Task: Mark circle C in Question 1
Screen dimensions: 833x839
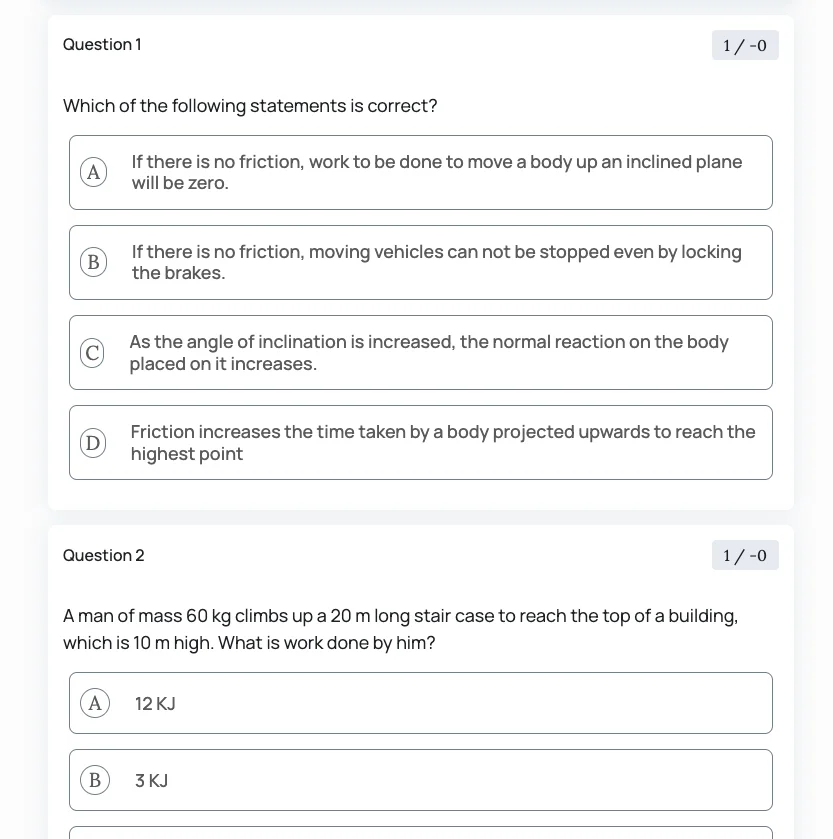Action: pos(93,353)
